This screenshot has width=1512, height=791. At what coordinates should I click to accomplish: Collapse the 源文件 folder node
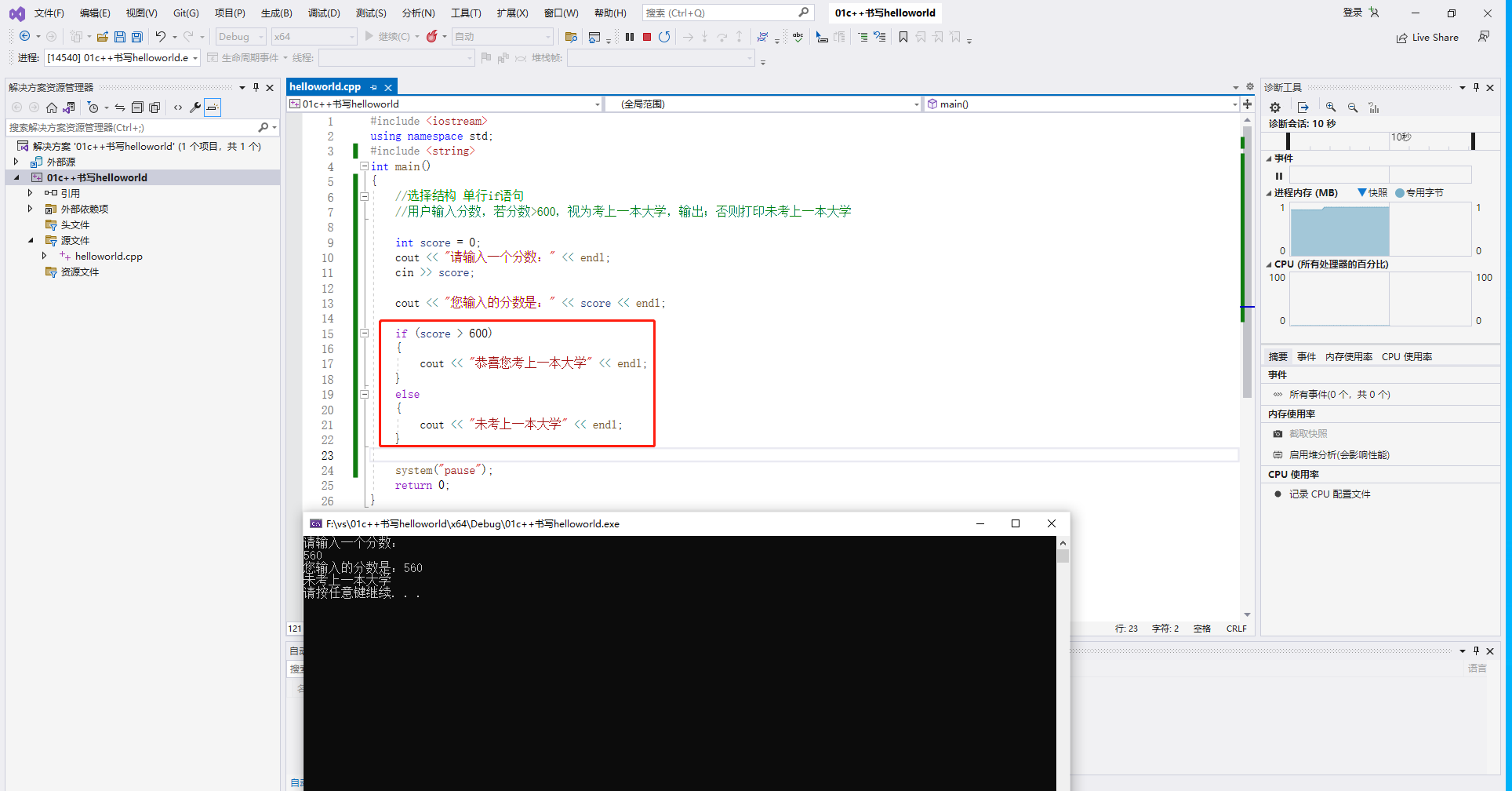[x=31, y=240]
